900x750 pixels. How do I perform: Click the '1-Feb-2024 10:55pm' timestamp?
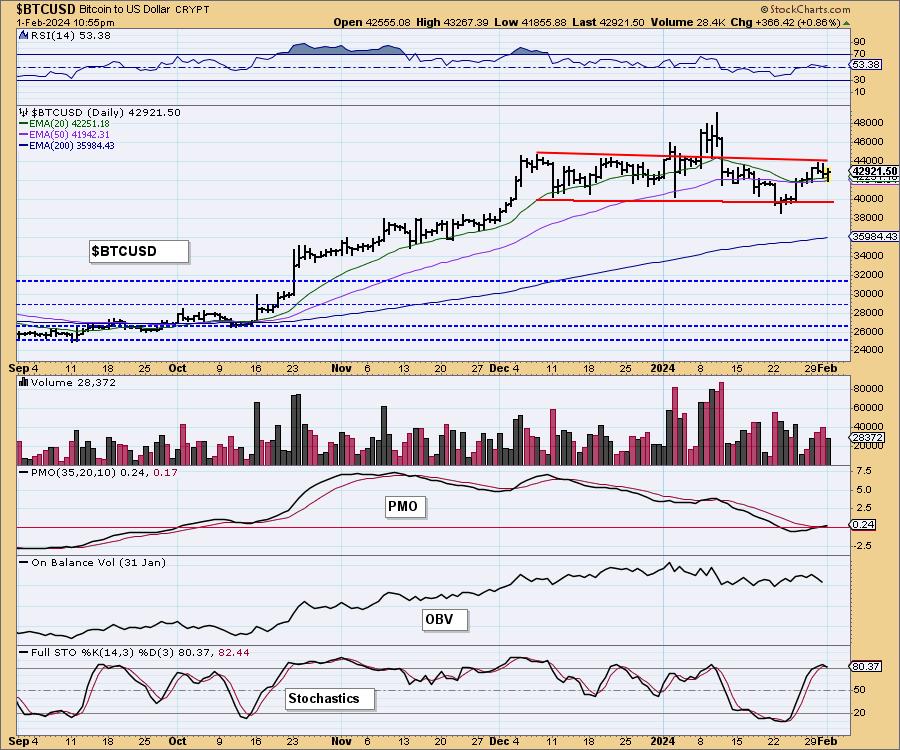65,23
